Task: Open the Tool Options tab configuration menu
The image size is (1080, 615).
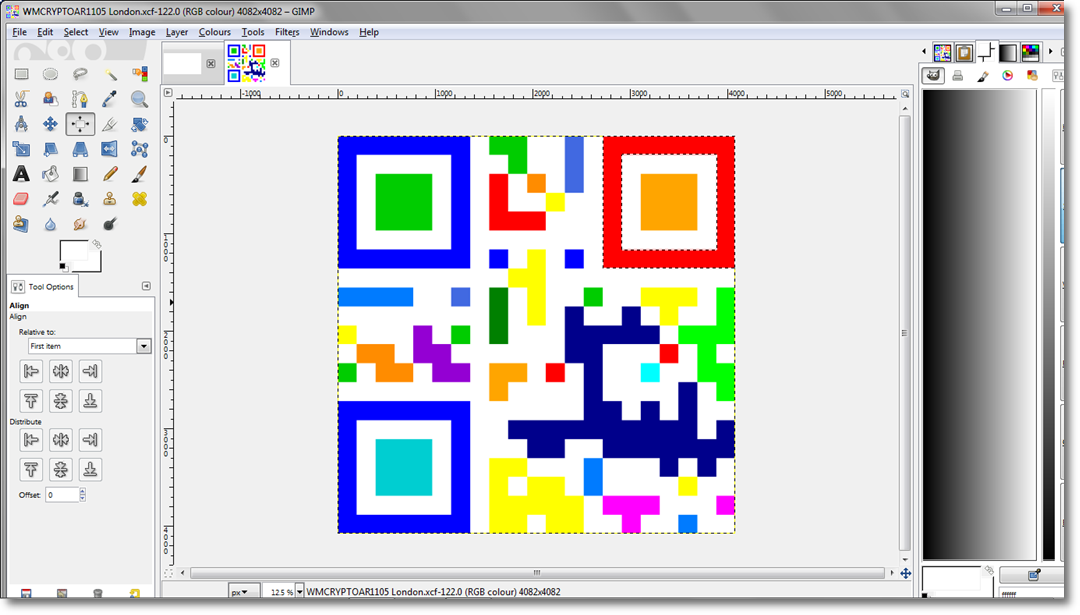Action: (x=146, y=286)
